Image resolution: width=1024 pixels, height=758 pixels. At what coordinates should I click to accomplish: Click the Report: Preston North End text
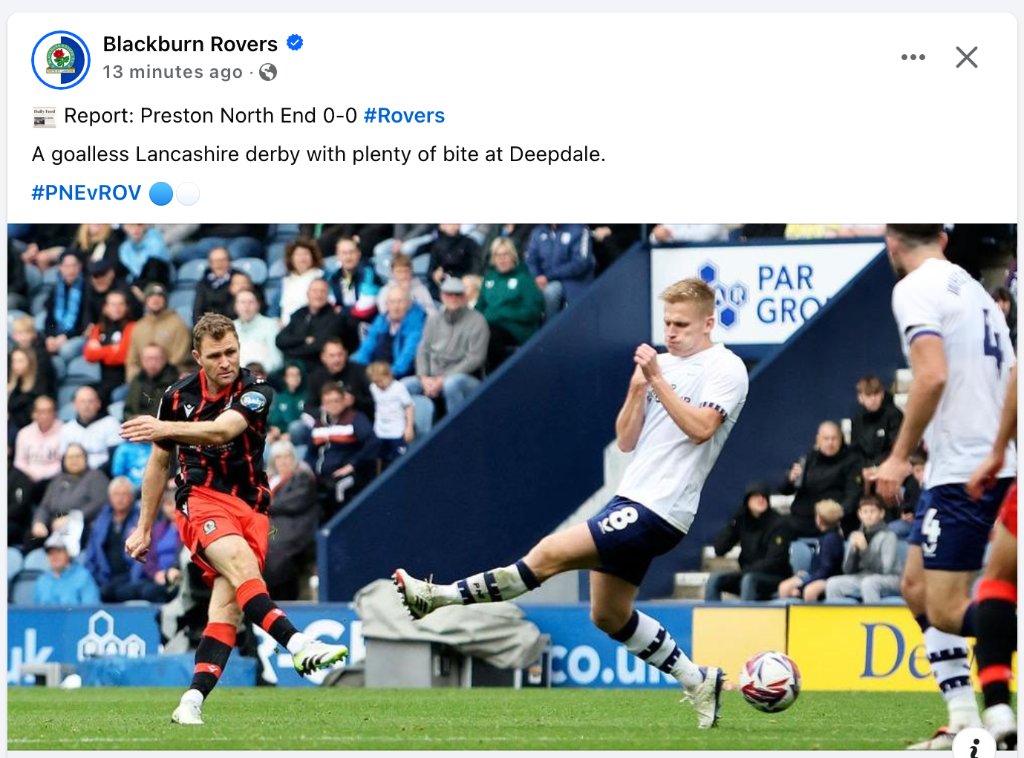coord(210,116)
